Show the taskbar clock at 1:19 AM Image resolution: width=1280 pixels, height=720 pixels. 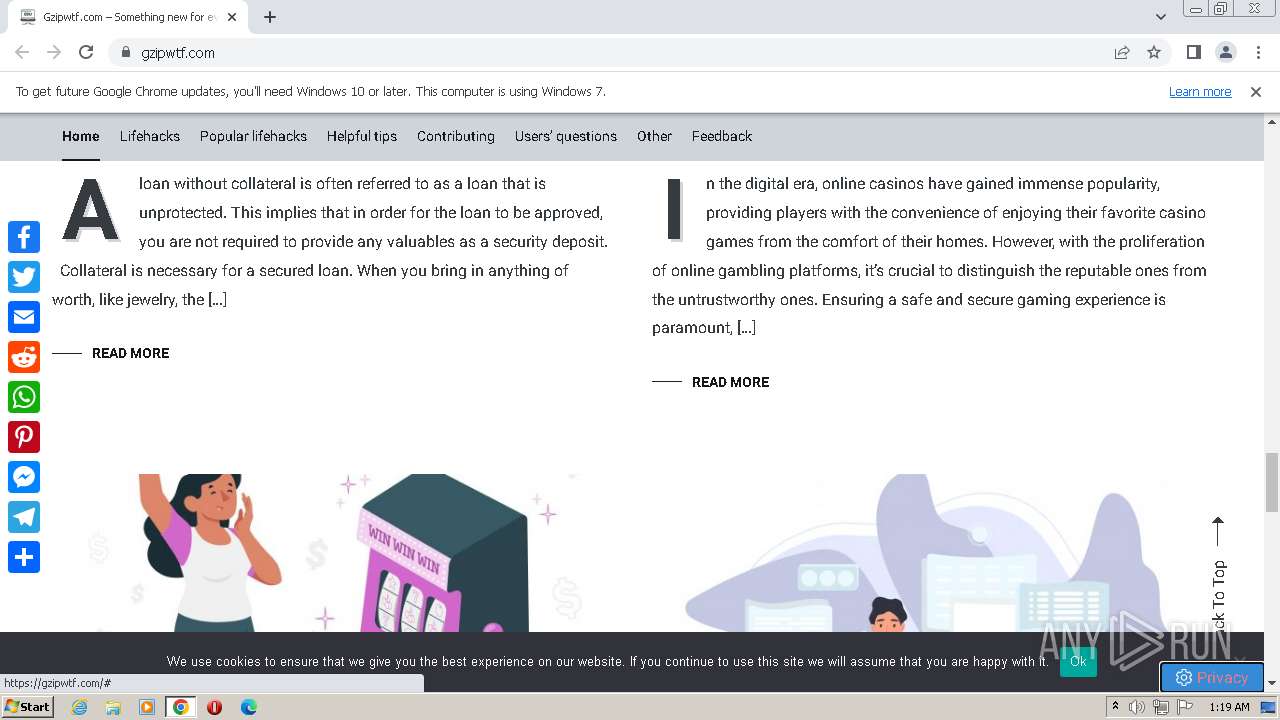(x=1229, y=707)
